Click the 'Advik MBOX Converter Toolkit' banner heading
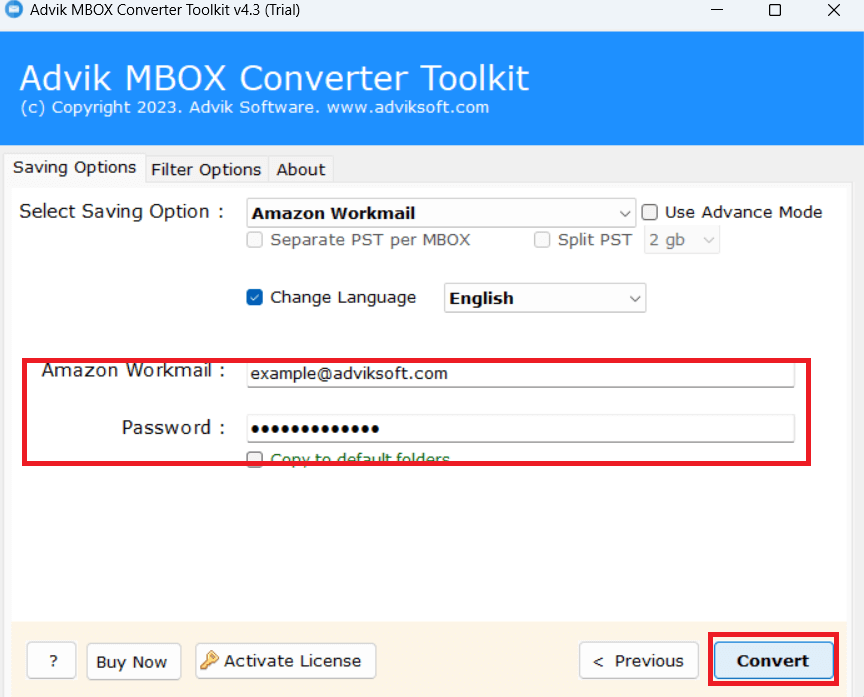 click(274, 78)
